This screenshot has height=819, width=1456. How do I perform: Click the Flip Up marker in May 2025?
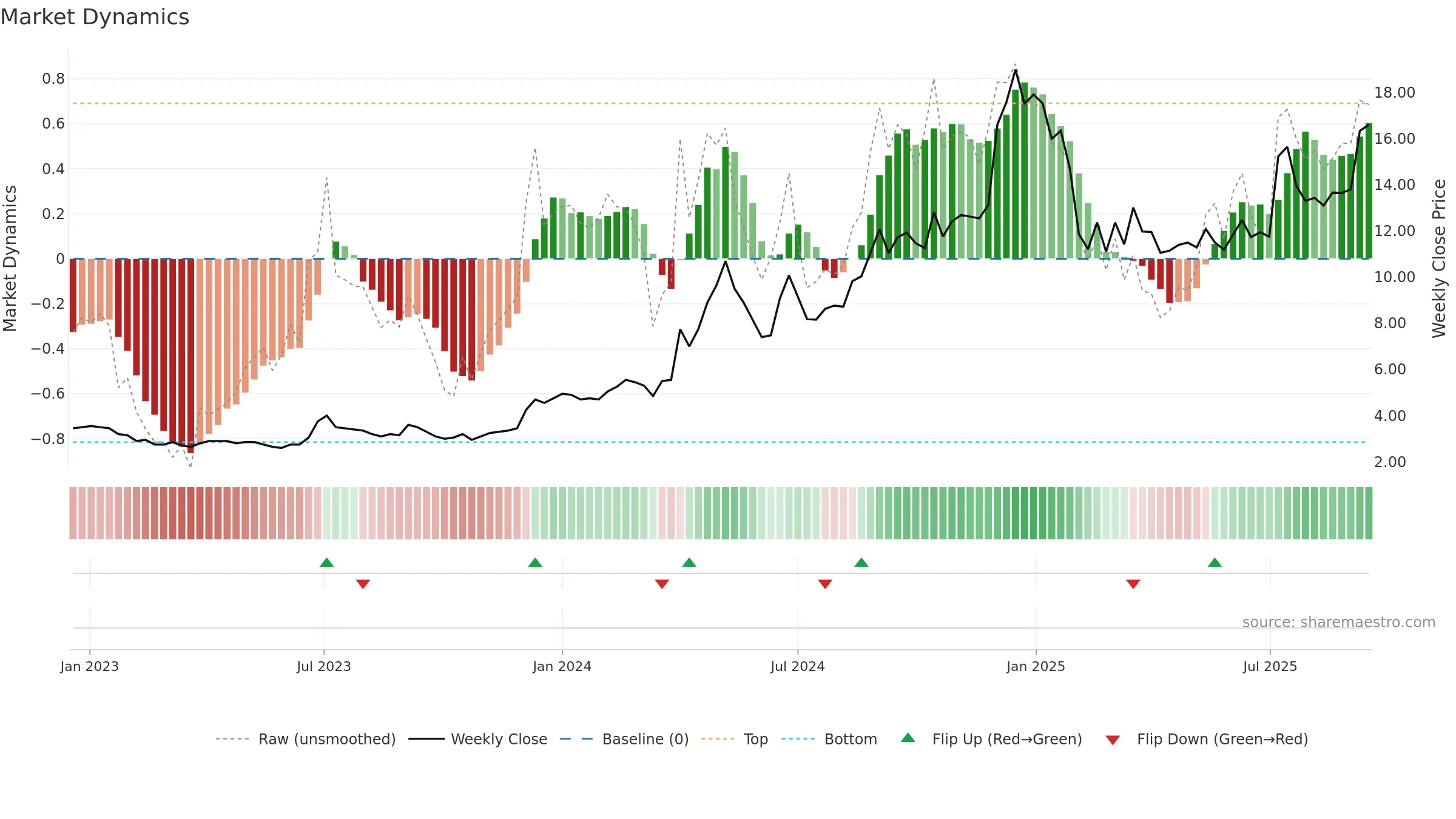tap(1215, 562)
